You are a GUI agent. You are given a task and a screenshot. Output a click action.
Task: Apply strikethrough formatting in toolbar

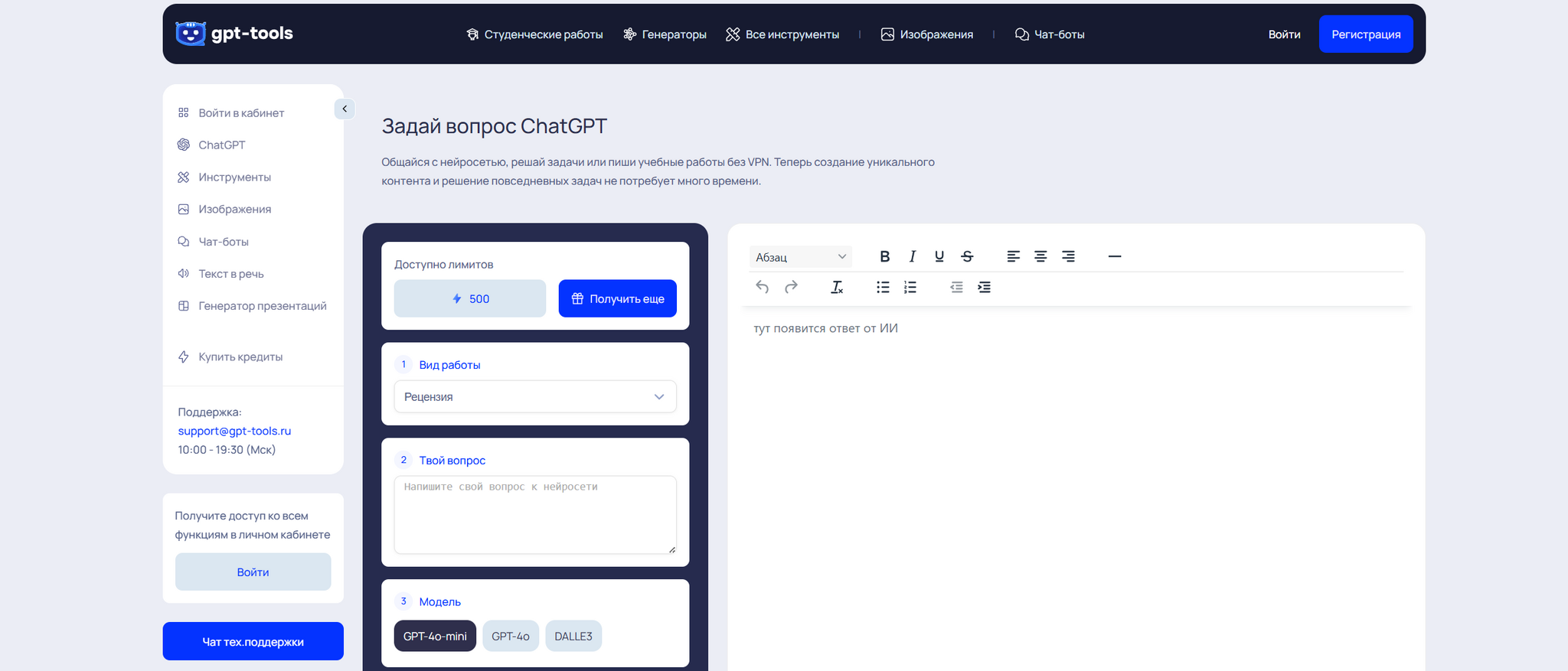(x=967, y=257)
